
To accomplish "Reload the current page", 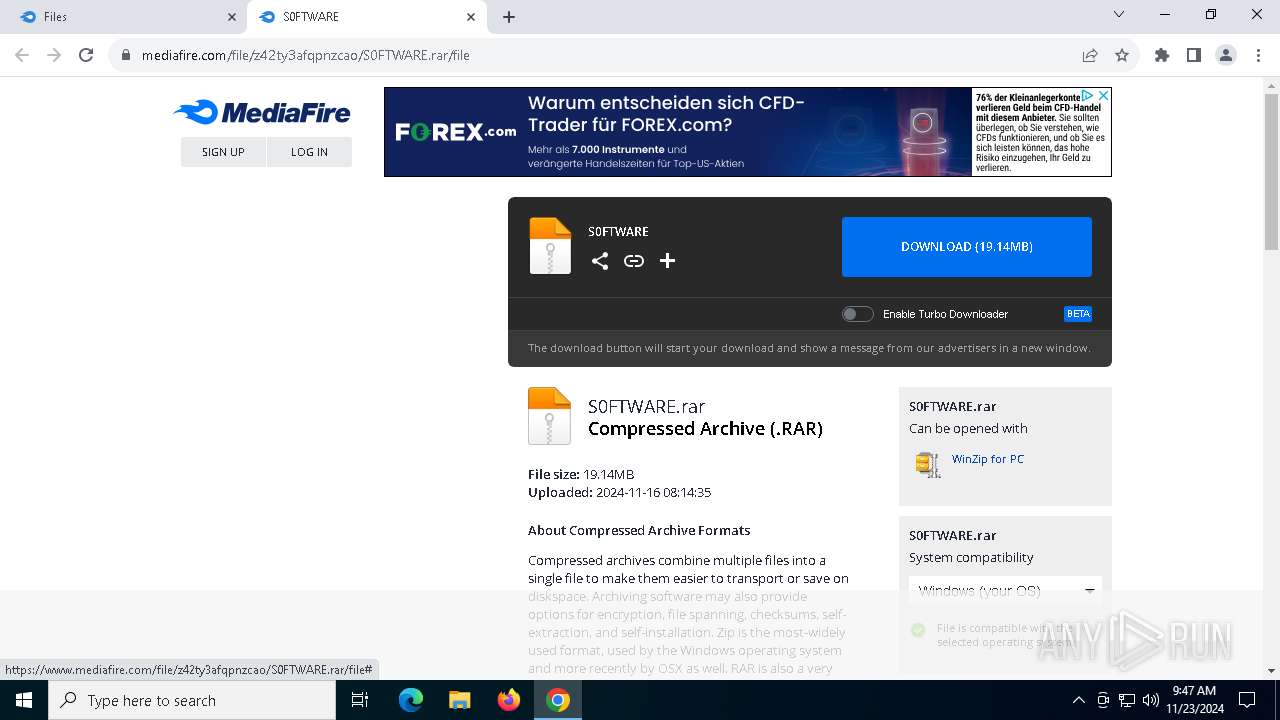I will [86, 55].
